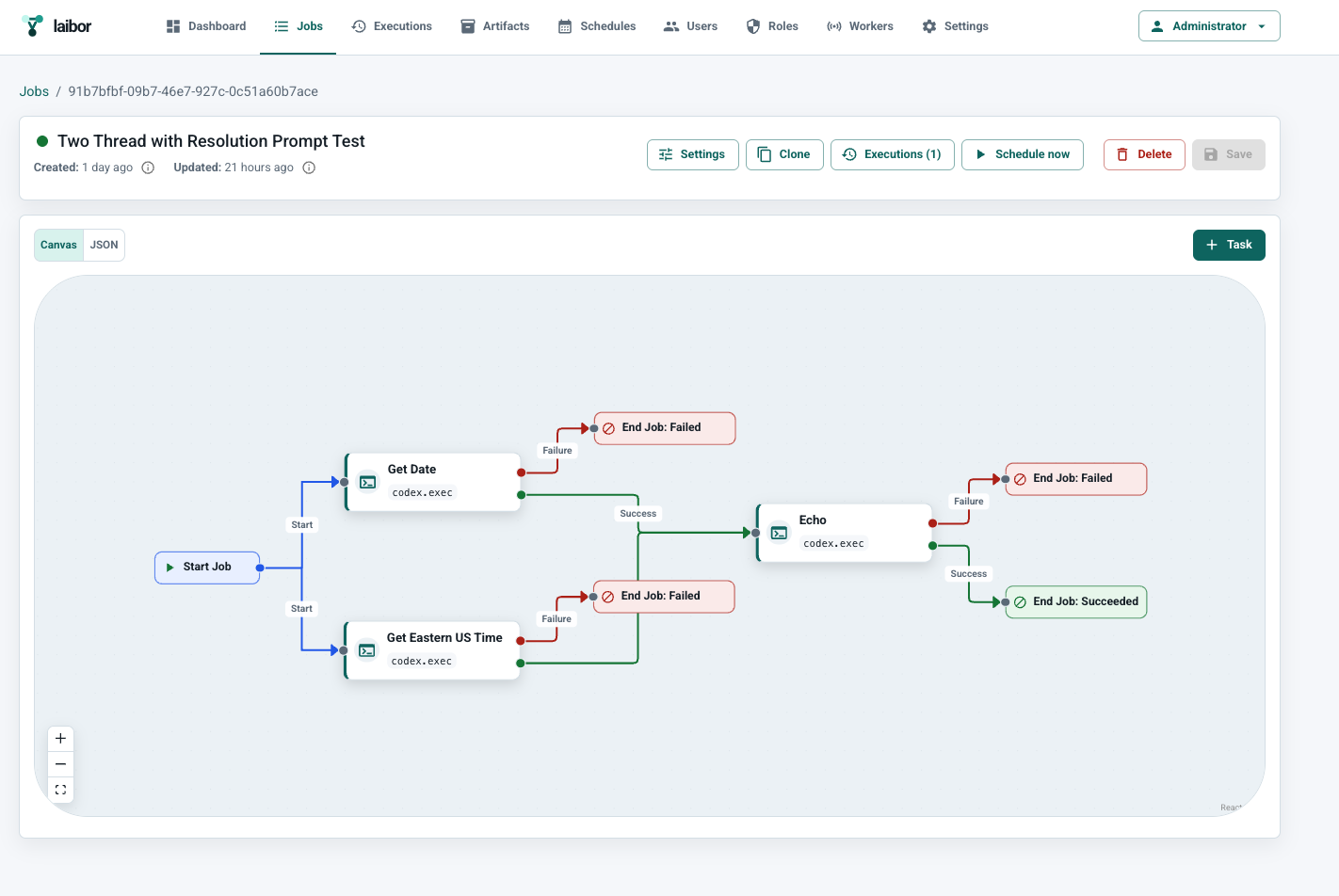Select the Get Date task node

point(433,482)
